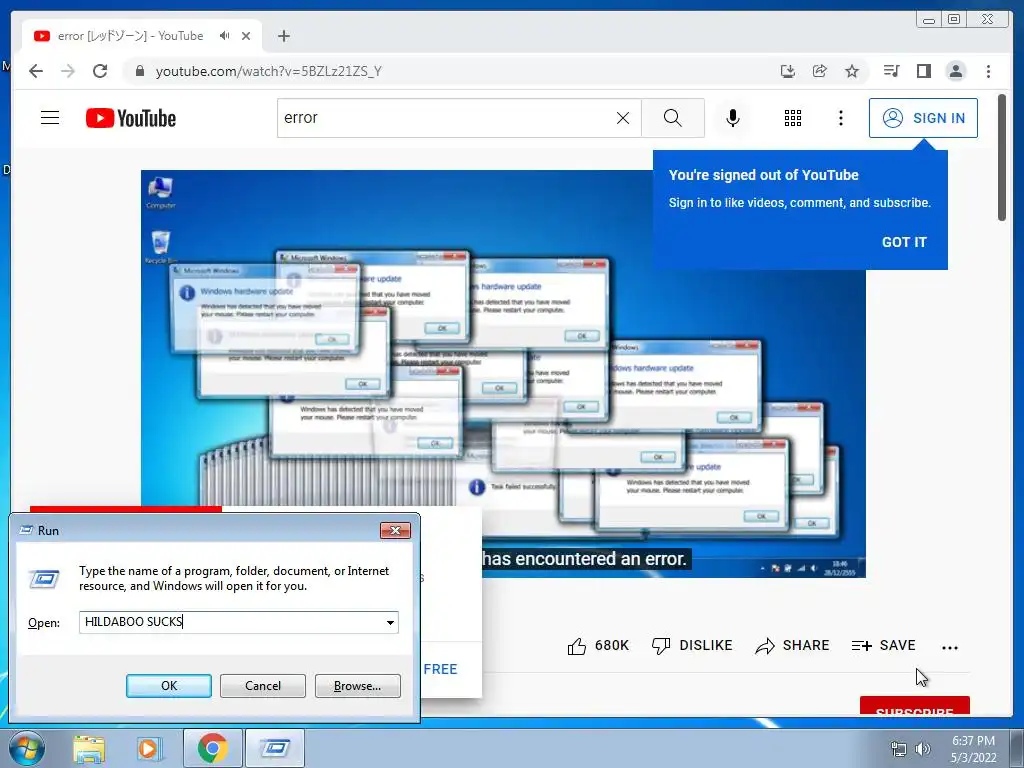Screen dimensions: 1024x768
Task: Open the YouTube settings three-dot menu
Action: click(x=840, y=118)
